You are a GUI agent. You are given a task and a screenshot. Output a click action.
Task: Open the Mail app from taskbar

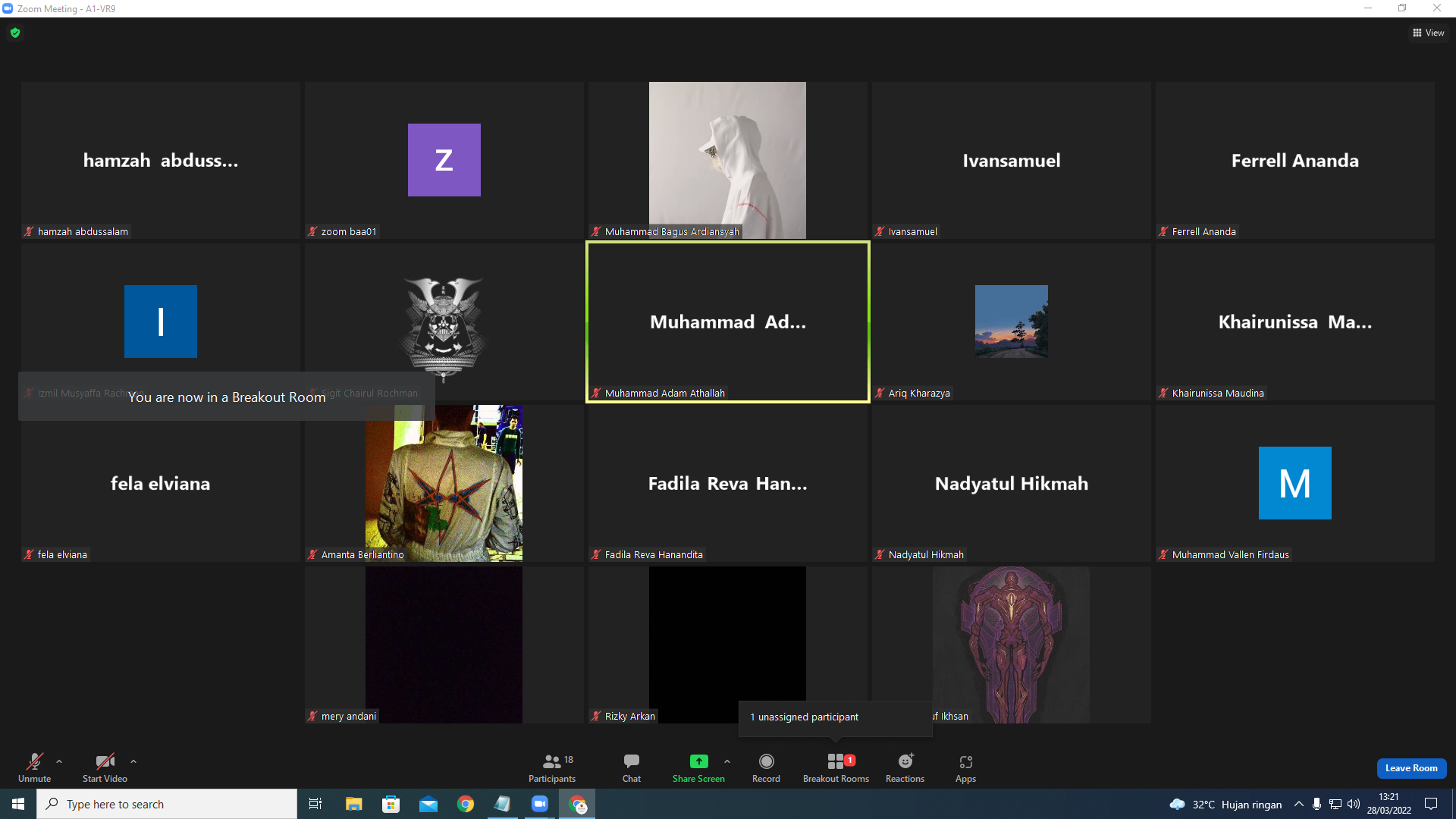pos(428,804)
